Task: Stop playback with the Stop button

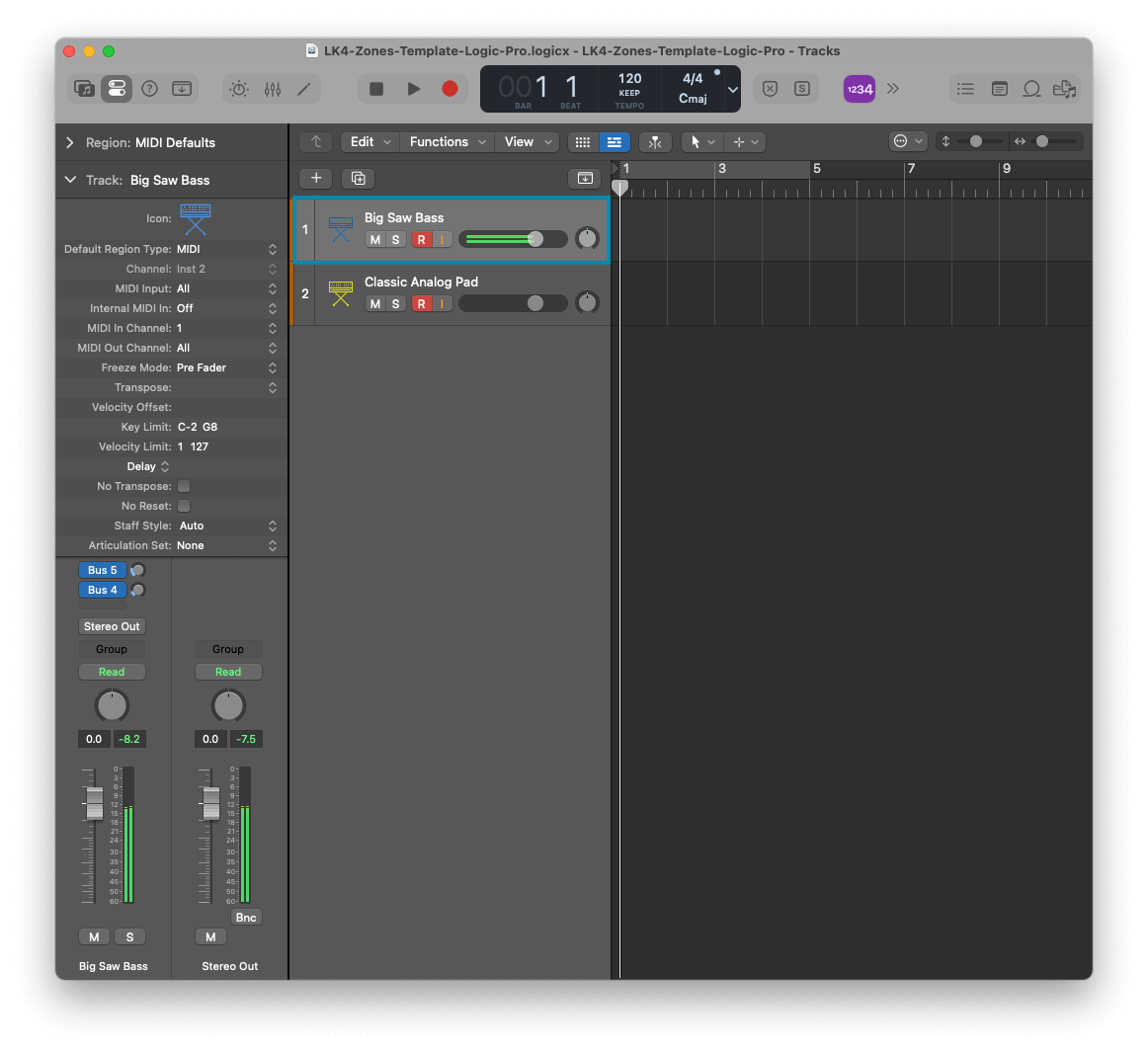Action: click(376, 89)
